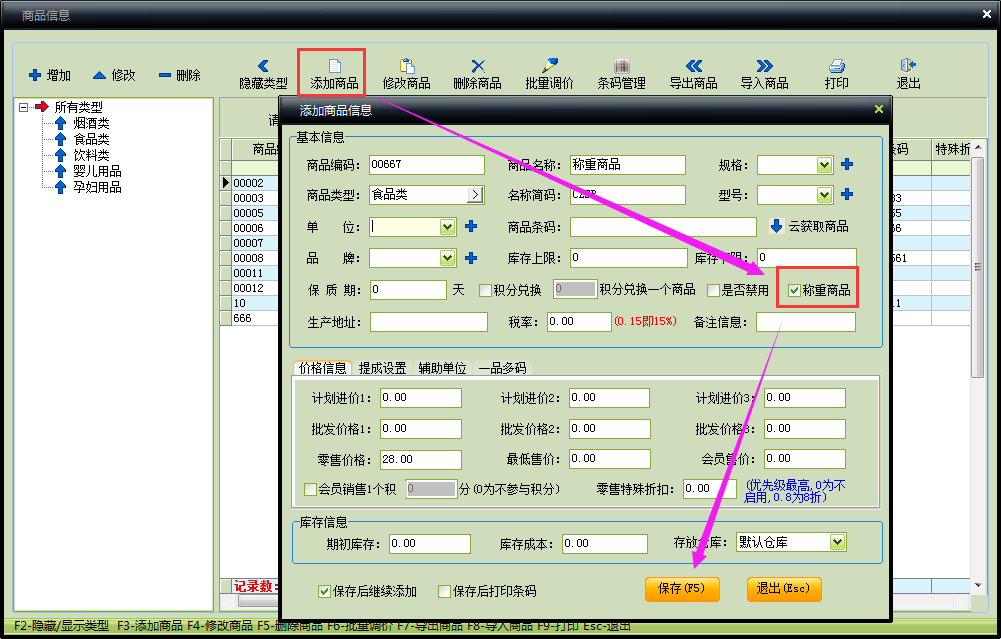Click the 保存(F5) button
This screenshot has width=1001, height=639.
coord(682,589)
